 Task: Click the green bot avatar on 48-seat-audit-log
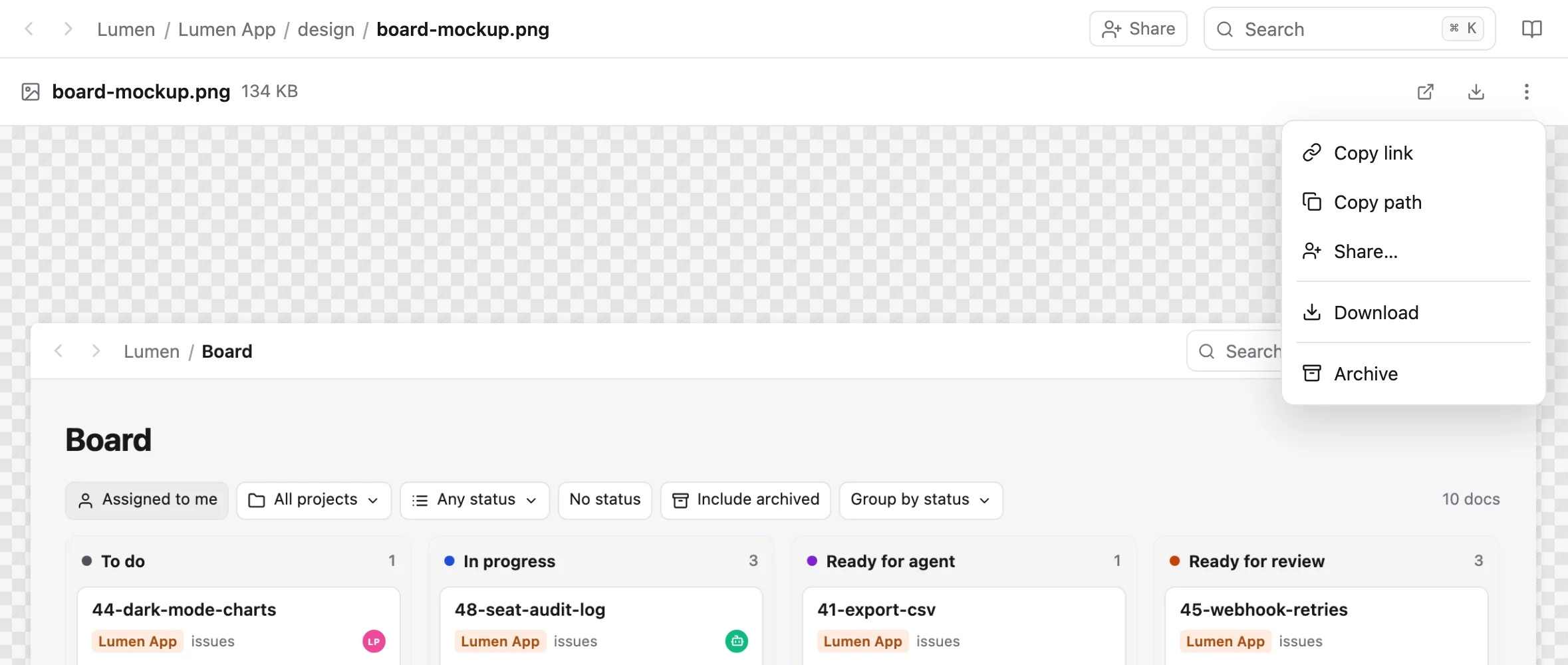736,641
